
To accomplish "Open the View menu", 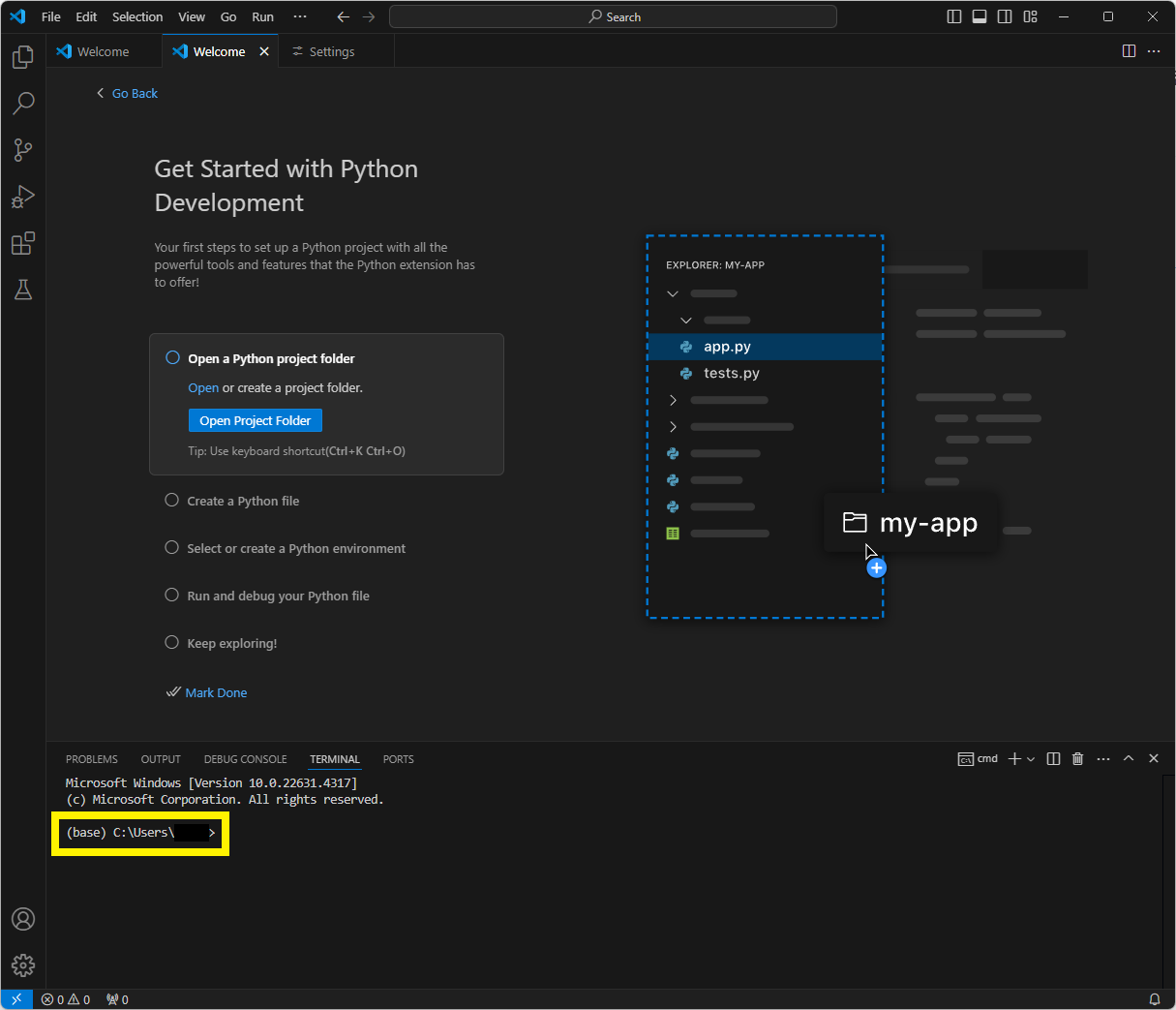I will tap(192, 16).
